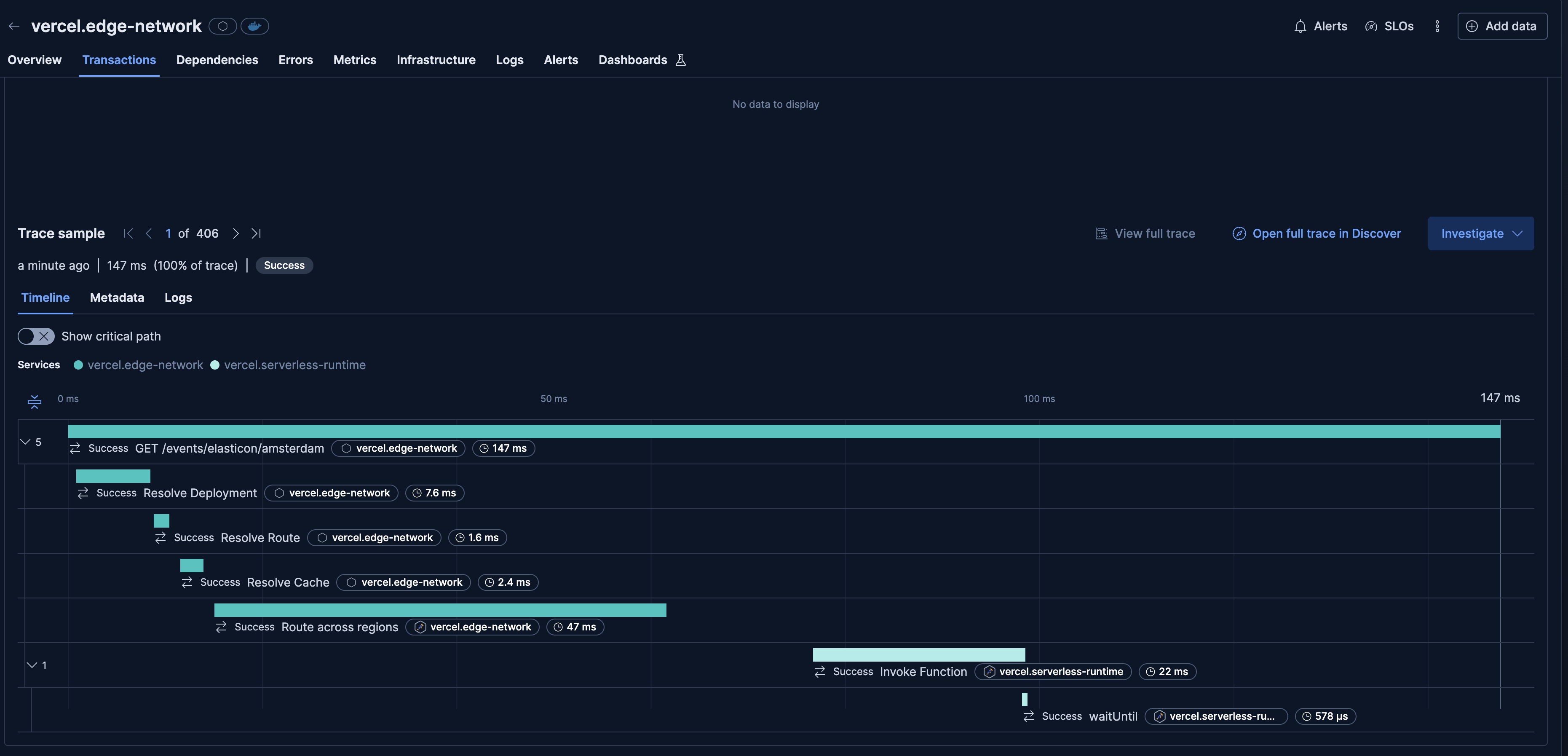Click the 578 μs duration badge
The width and height of the screenshot is (1568, 756).
coord(1325,716)
